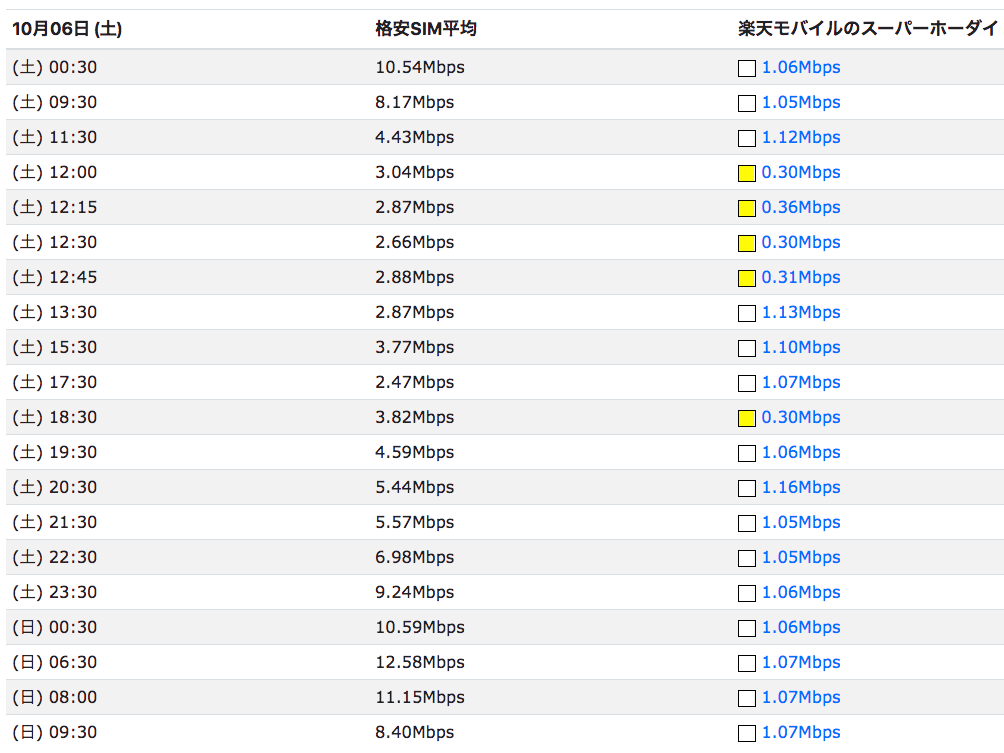This screenshot has height=753, width=1004.
Task: Open the 1.06Mbps link in Saturday 23:30 row
Action: (800, 592)
